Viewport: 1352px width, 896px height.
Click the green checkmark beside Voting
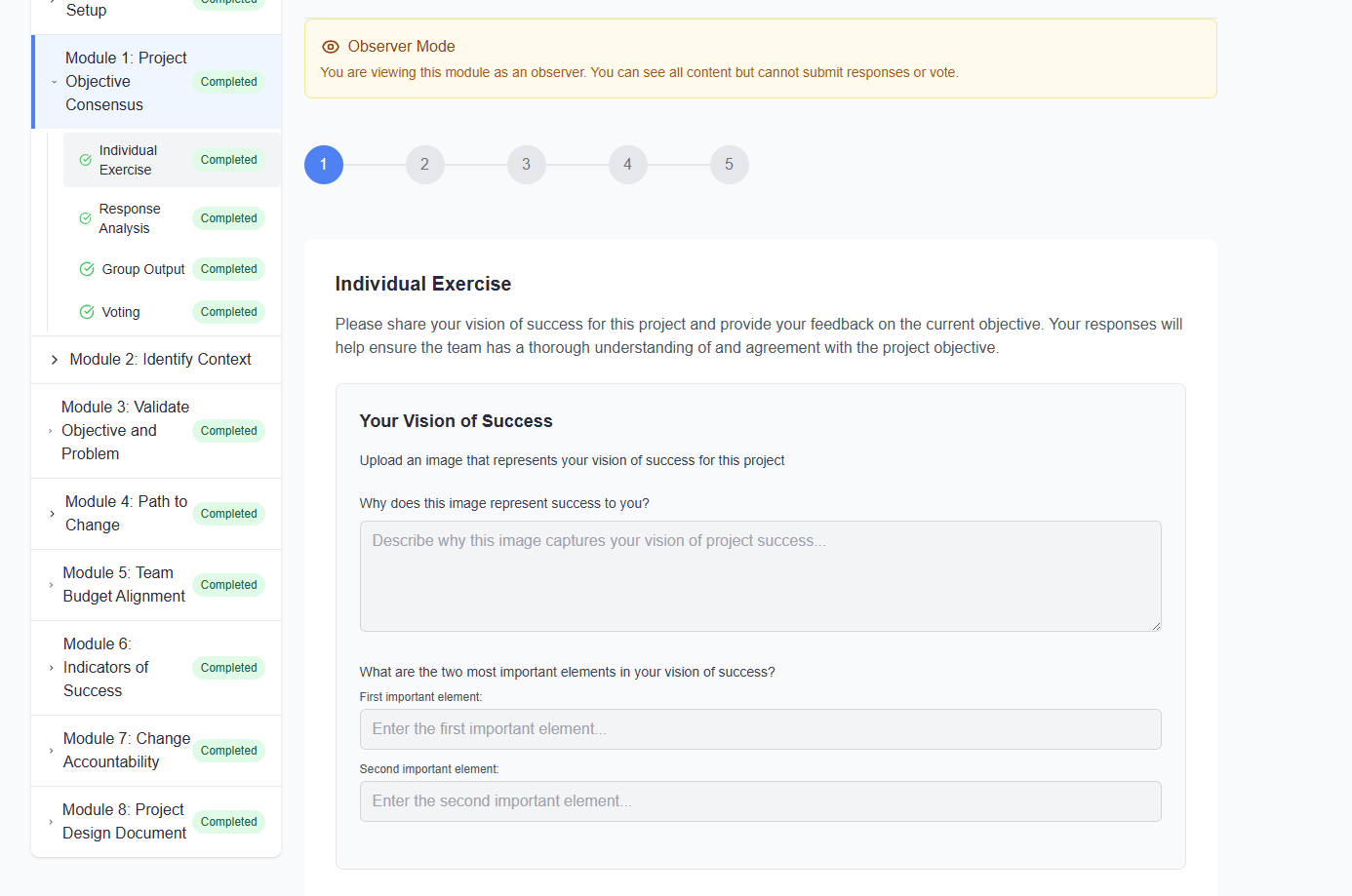(x=86, y=311)
